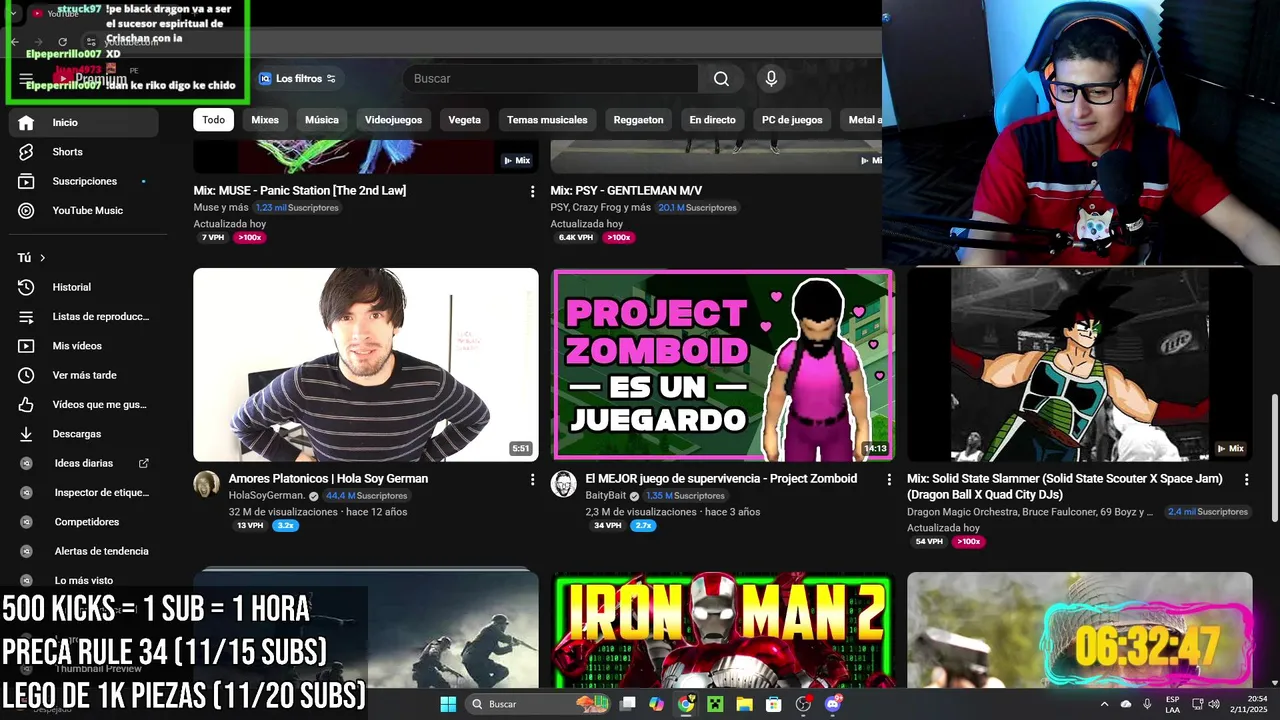Show hidden system tray icons

click(x=1104, y=704)
